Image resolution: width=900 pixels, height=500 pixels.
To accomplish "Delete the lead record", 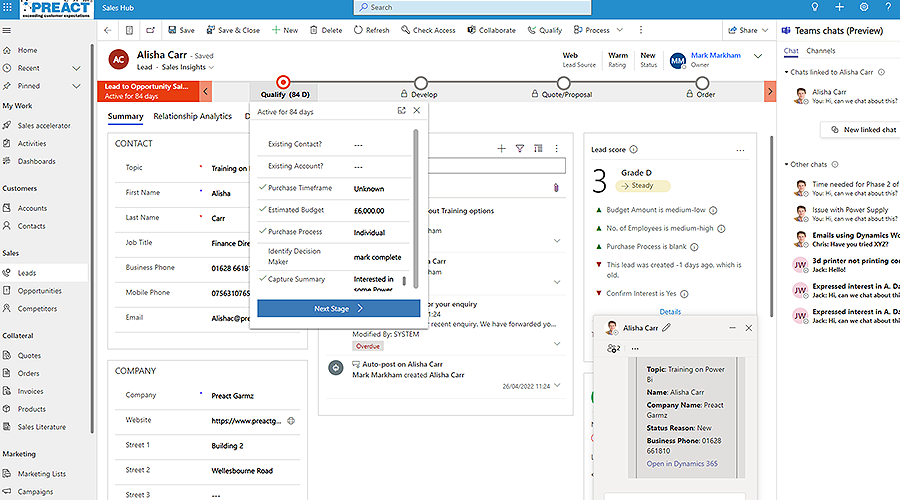I will pos(326,30).
